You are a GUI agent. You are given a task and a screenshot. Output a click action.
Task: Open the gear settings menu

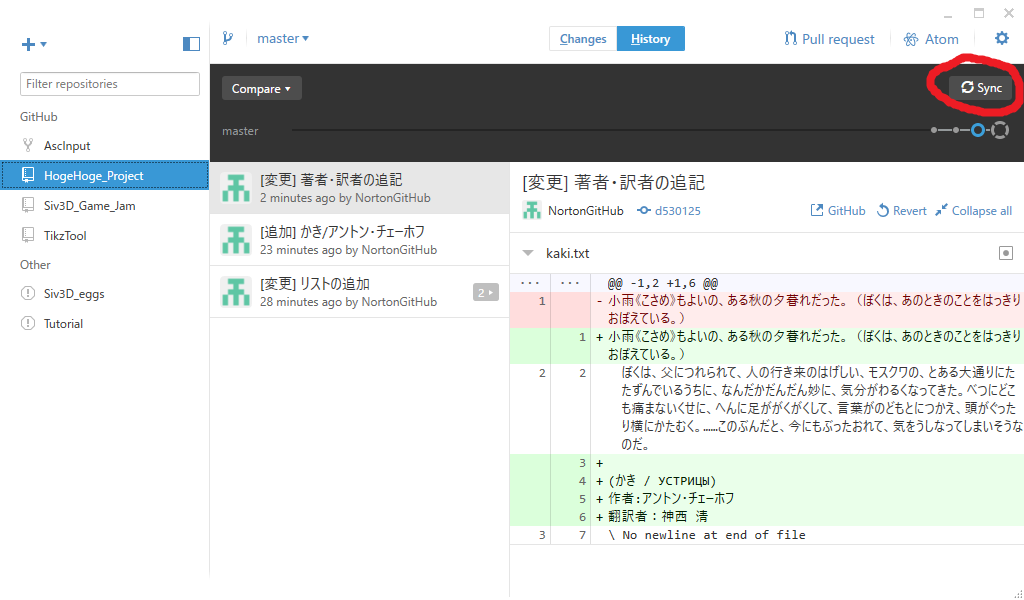pyautogui.click(x=1001, y=39)
